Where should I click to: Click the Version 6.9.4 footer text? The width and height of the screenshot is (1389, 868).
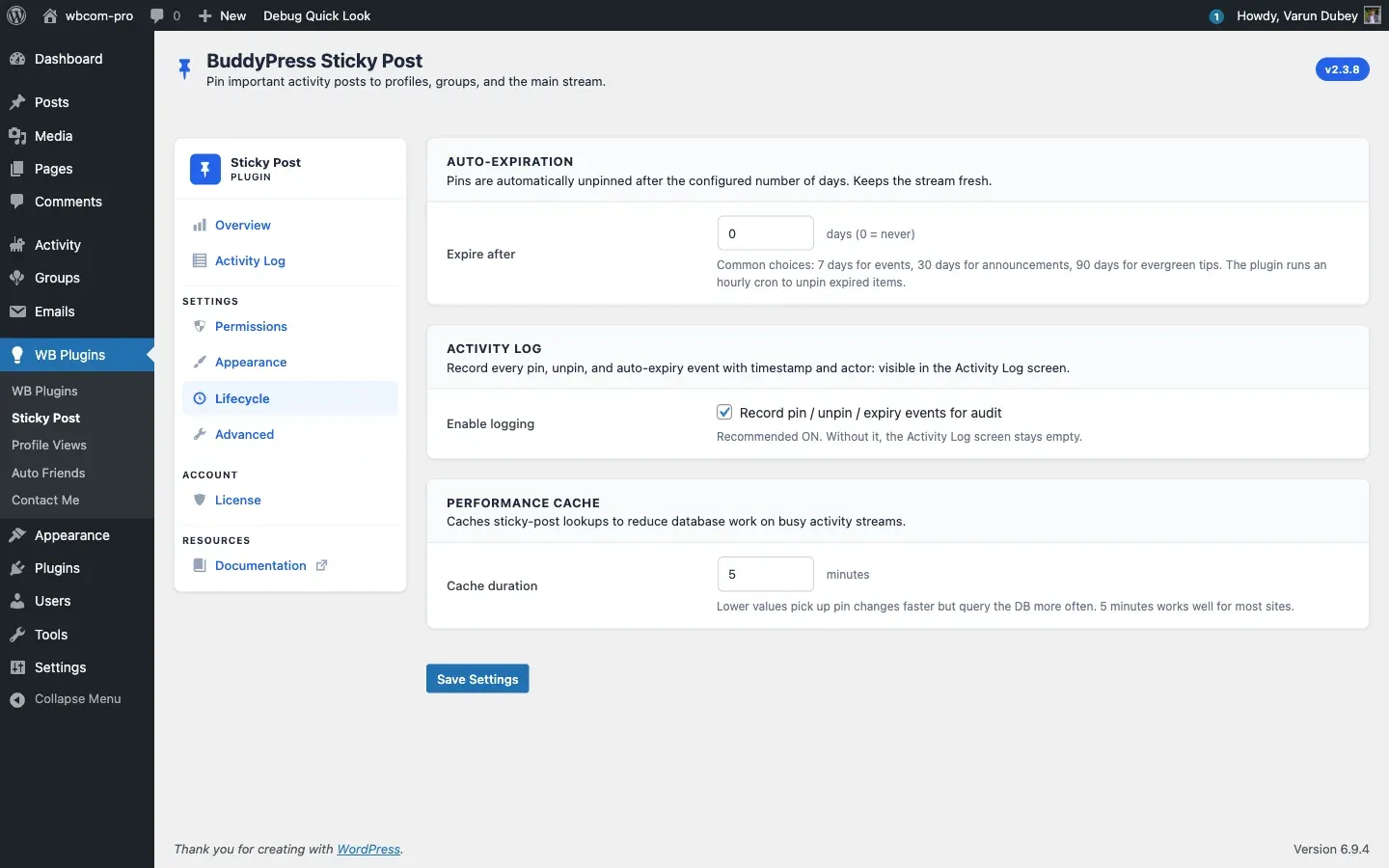[1331, 849]
